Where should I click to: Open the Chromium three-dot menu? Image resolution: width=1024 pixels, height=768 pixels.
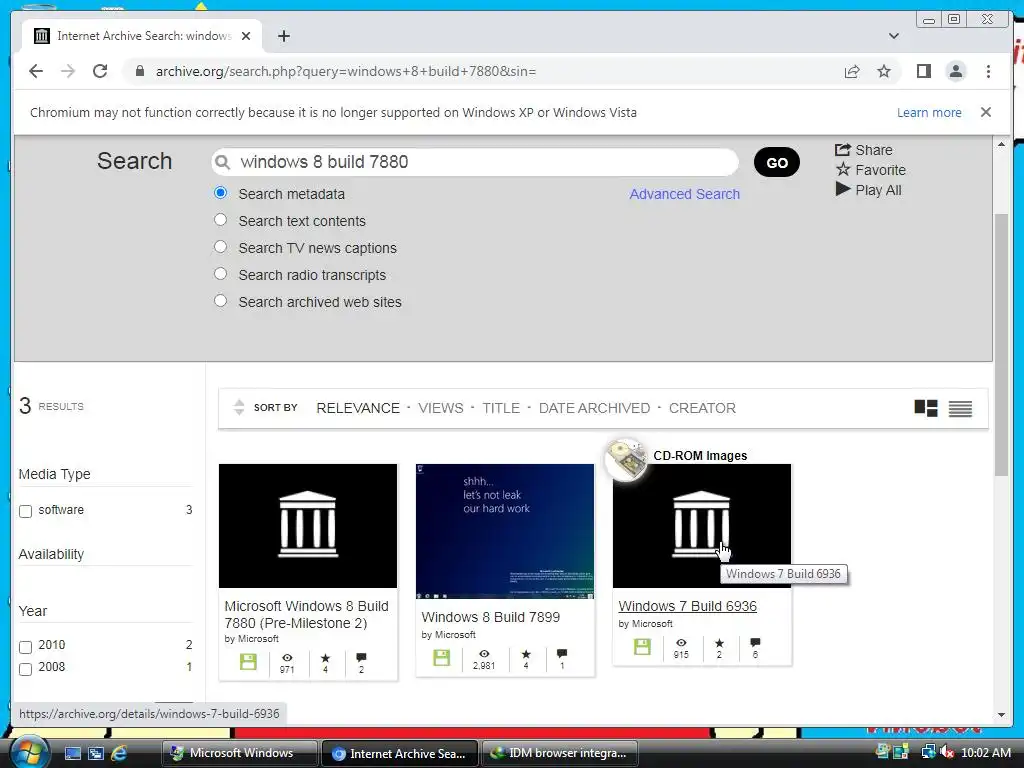click(988, 71)
